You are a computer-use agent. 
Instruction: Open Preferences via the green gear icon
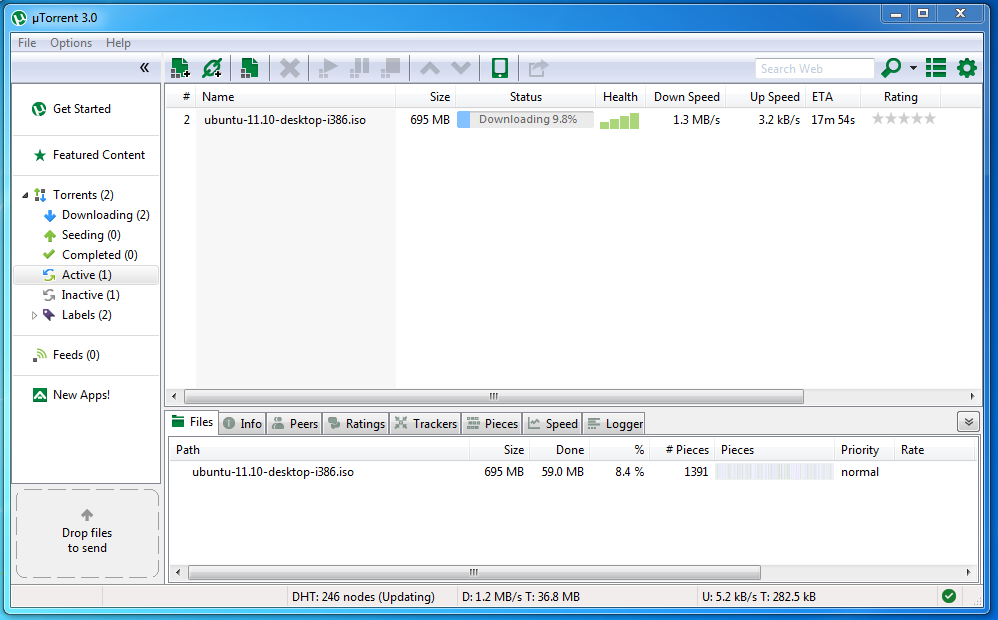(x=967, y=67)
